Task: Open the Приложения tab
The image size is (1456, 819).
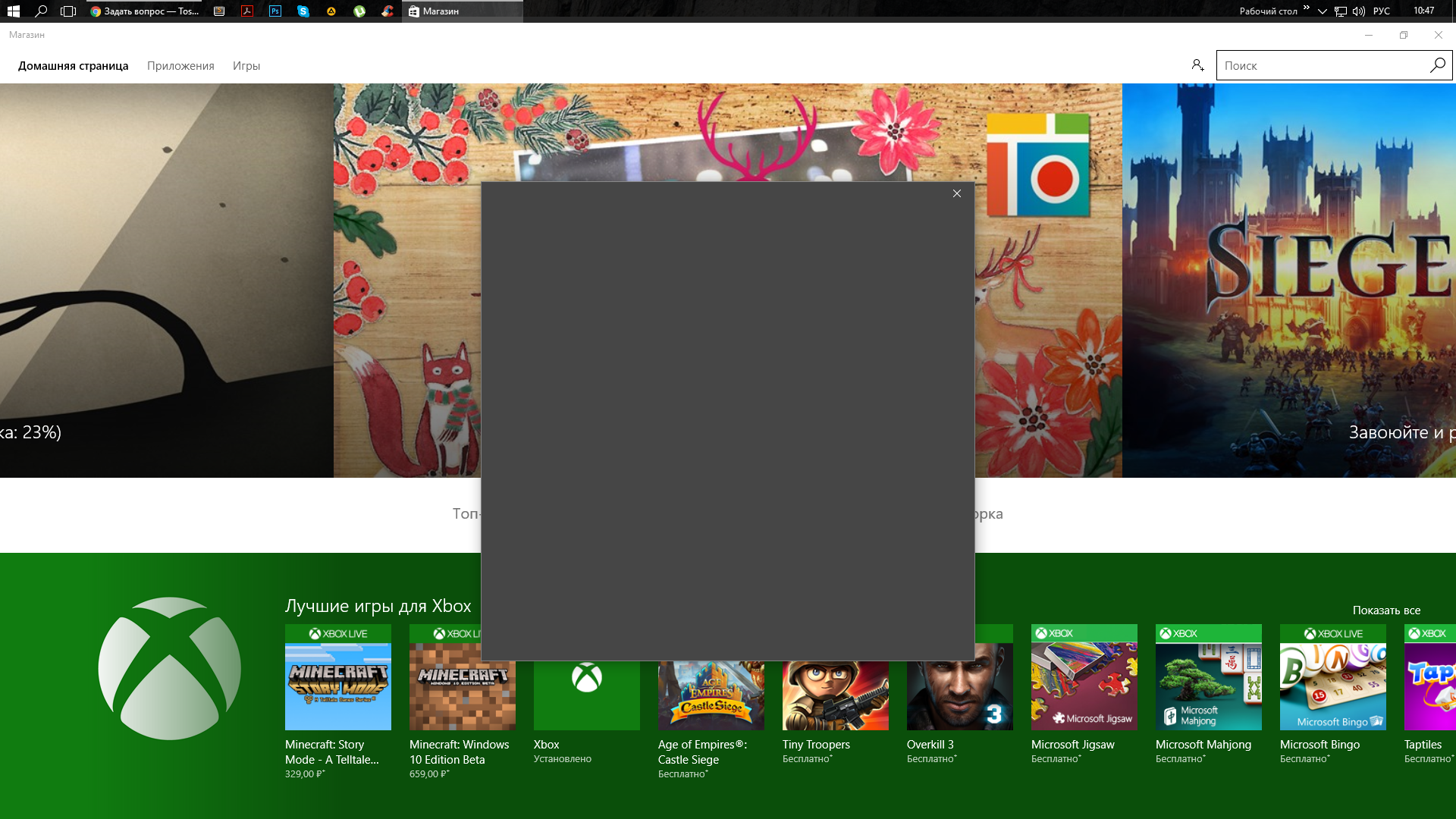Action: (x=180, y=66)
